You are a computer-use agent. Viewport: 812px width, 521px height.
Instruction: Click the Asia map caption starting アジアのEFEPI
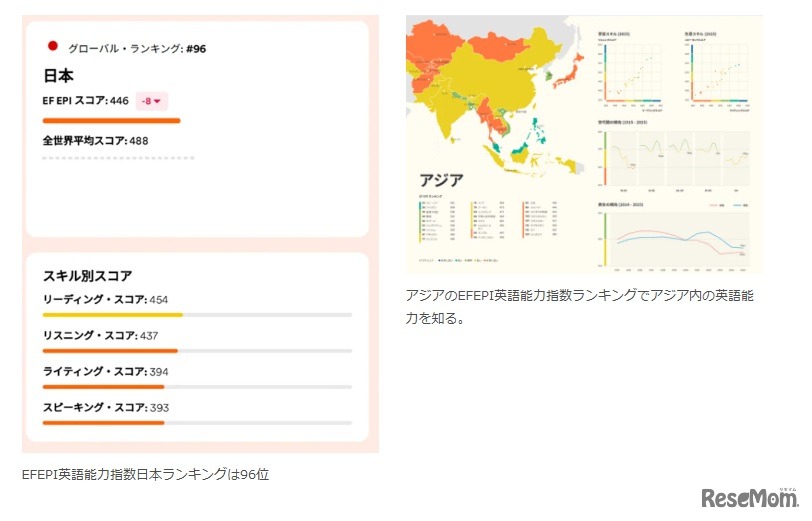579,307
